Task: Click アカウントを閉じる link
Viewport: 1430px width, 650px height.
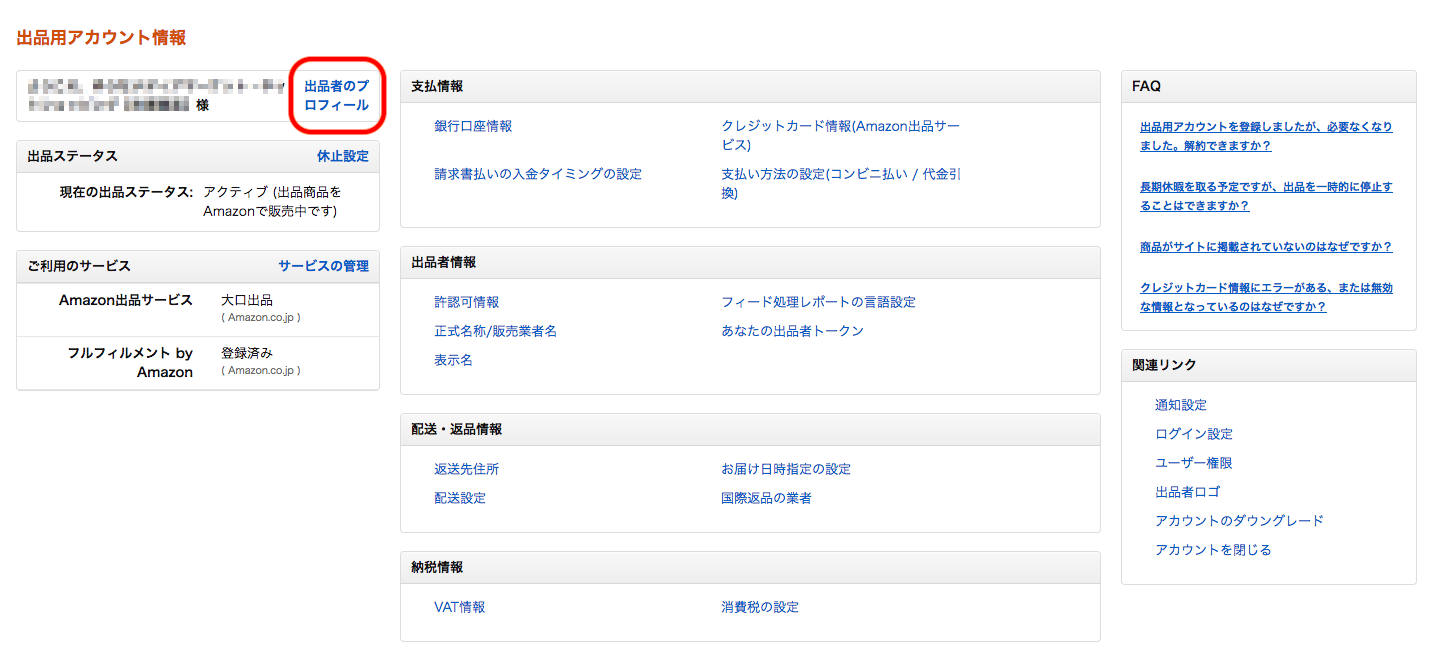Action: tap(1213, 550)
